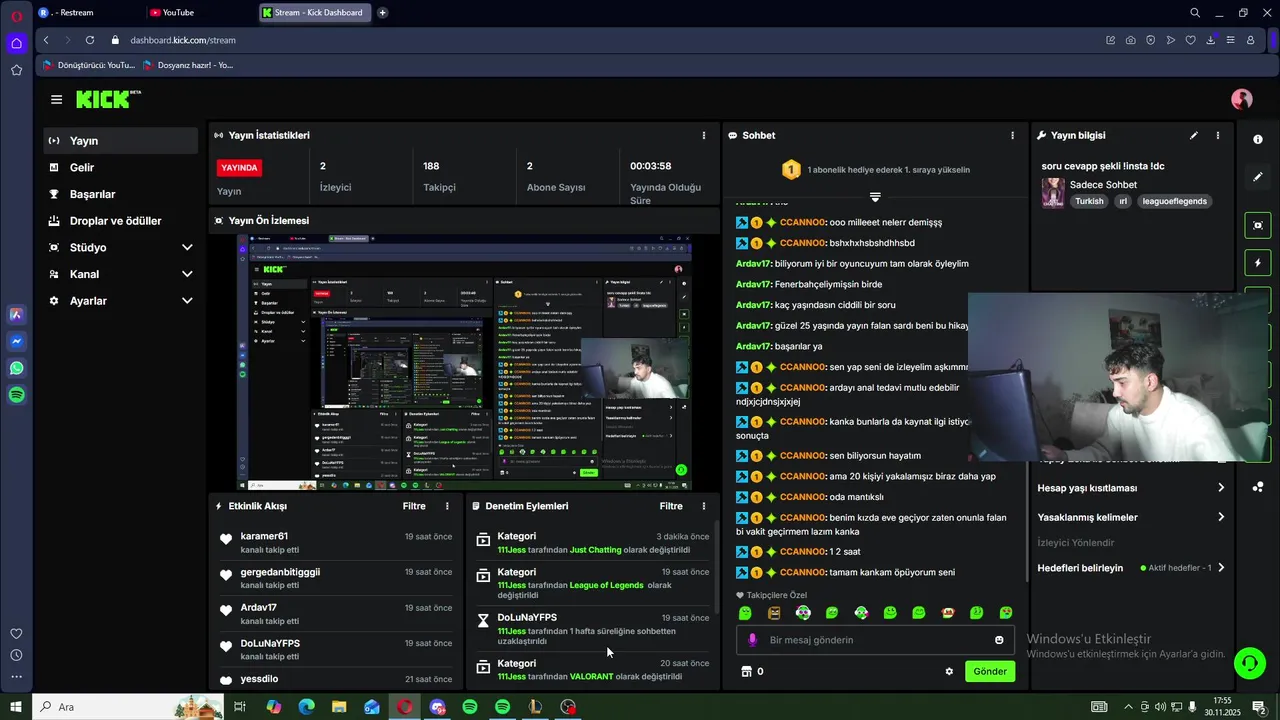
Task: Open the Windows notification center
Action: [x=1259, y=707]
